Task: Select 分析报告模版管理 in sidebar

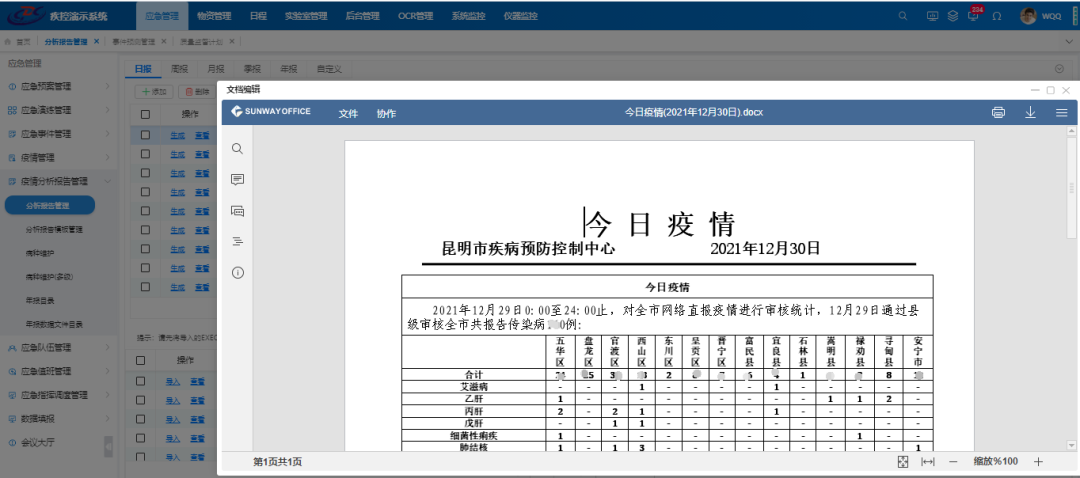Action: pos(54,229)
